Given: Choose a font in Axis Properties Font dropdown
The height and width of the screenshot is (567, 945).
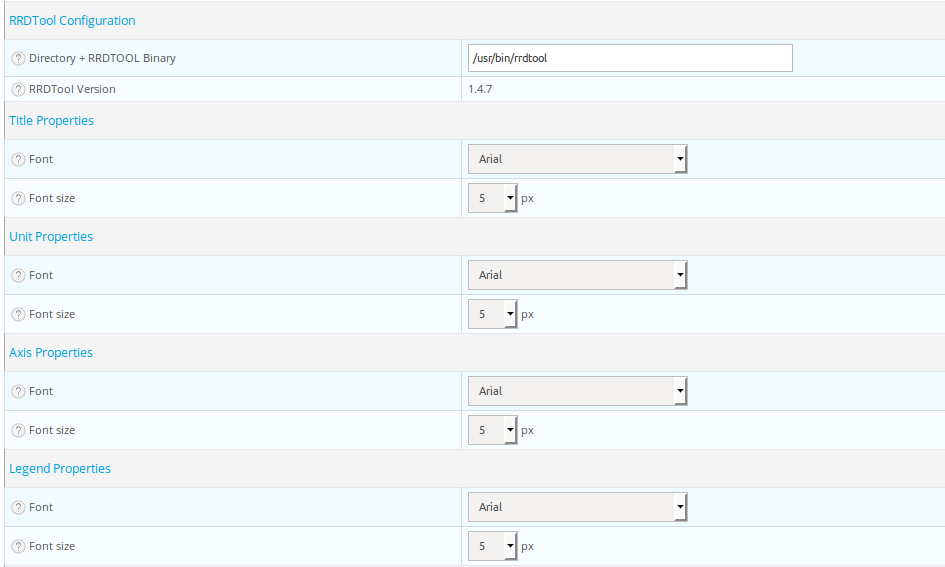Looking at the screenshot, I should [x=577, y=391].
